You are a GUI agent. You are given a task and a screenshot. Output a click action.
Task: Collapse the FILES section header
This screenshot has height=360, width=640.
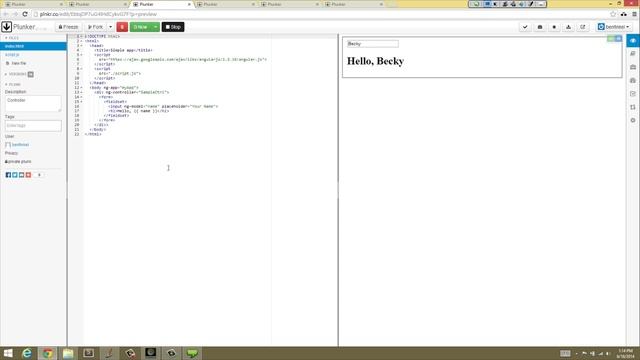point(12,38)
